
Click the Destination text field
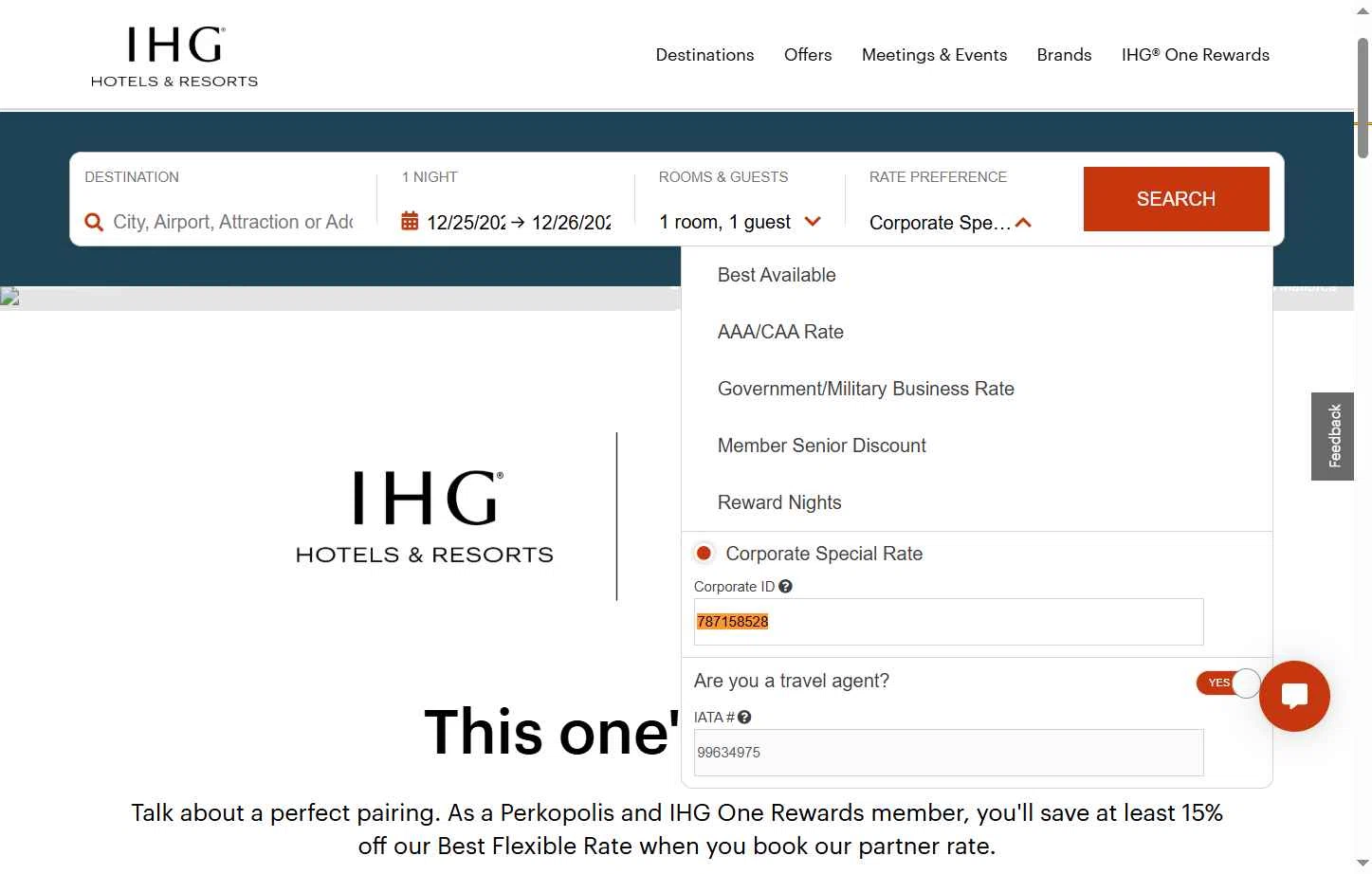click(233, 222)
